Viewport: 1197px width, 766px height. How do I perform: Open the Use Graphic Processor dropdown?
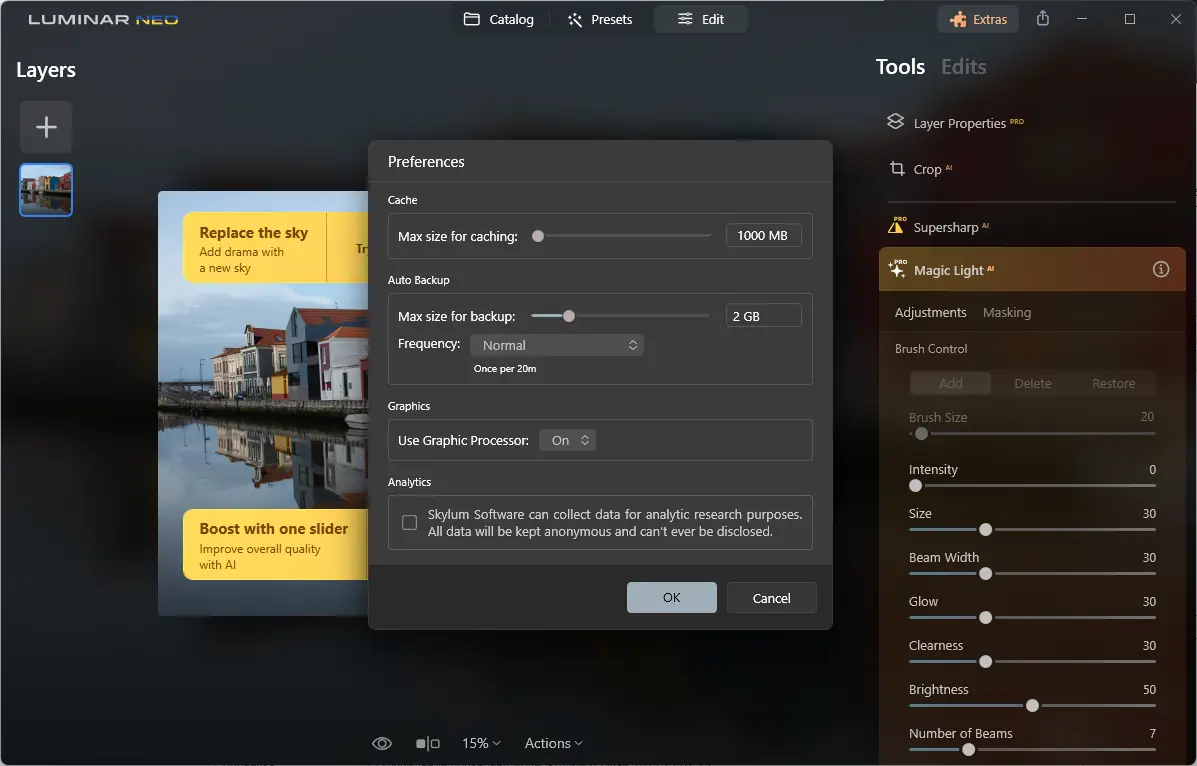[567, 438]
